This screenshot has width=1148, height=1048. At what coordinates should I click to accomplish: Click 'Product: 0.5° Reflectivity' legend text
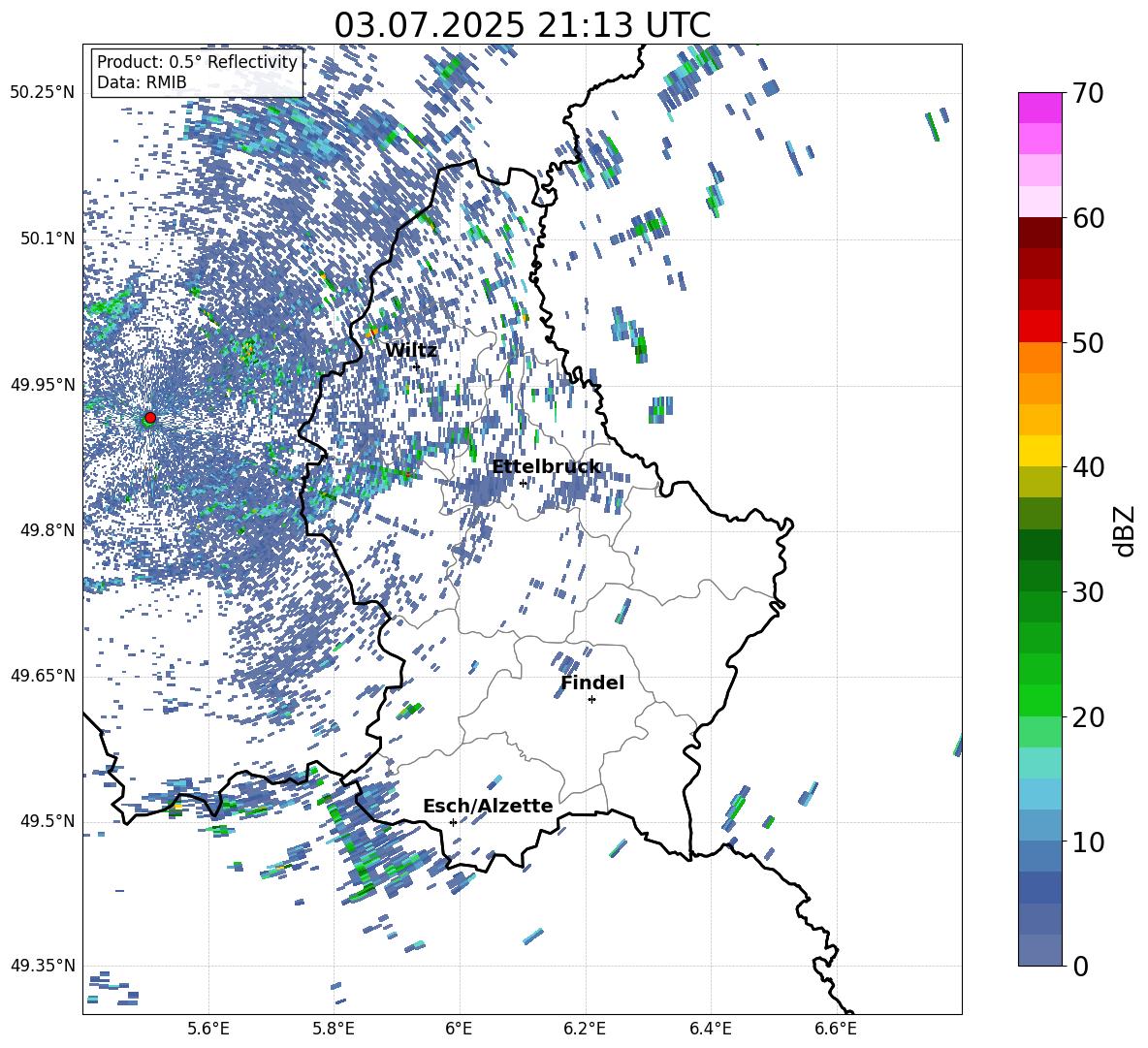(x=197, y=62)
